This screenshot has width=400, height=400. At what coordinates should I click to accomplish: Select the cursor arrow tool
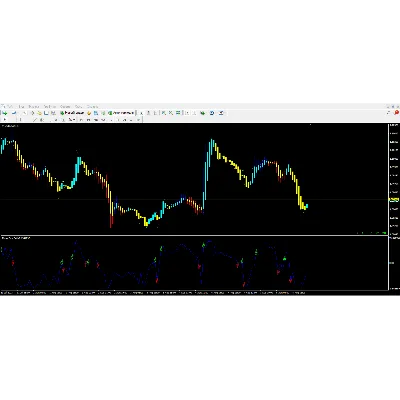coord(5,119)
